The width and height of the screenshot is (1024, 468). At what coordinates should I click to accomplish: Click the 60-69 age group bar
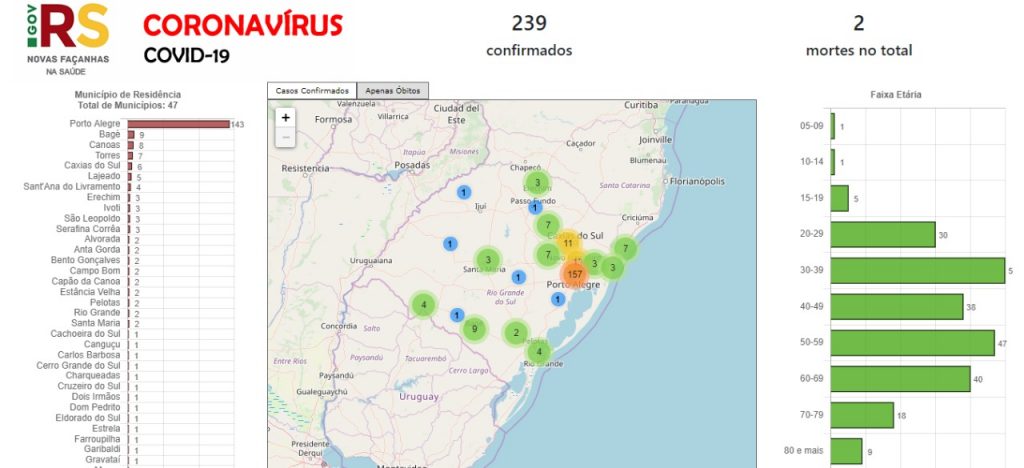900,379
